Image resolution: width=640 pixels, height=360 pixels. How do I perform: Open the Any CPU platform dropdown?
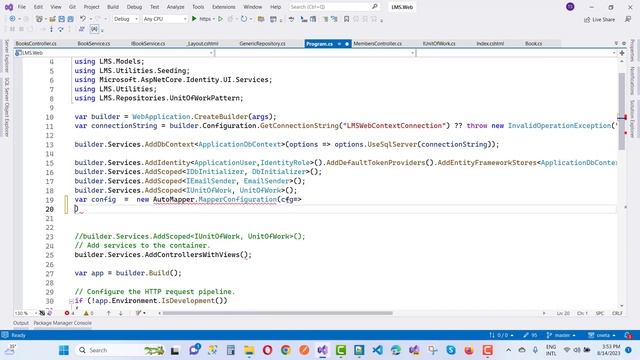point(165,19)
